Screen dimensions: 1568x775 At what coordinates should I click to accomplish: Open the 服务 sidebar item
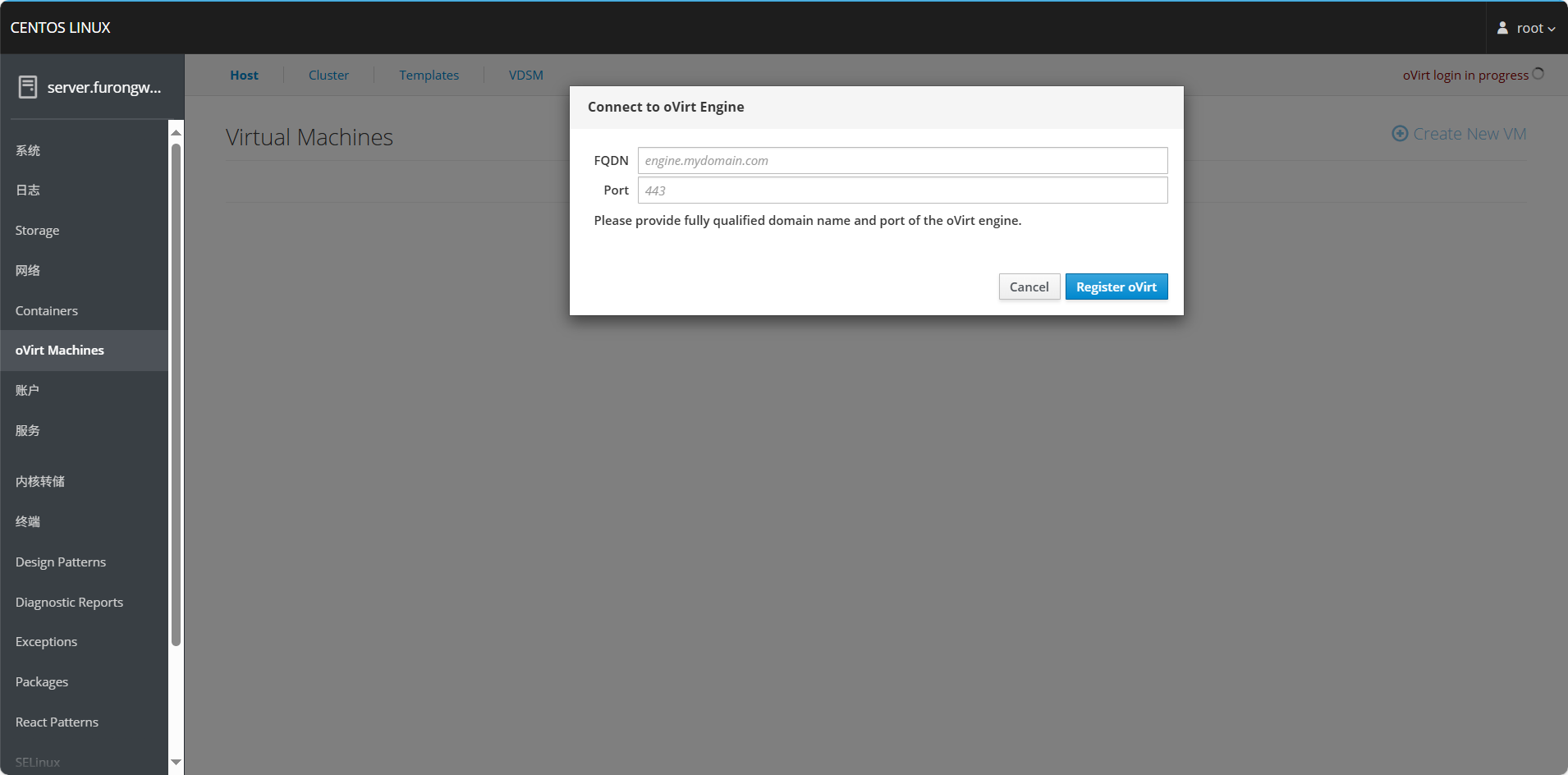(84, 430)
